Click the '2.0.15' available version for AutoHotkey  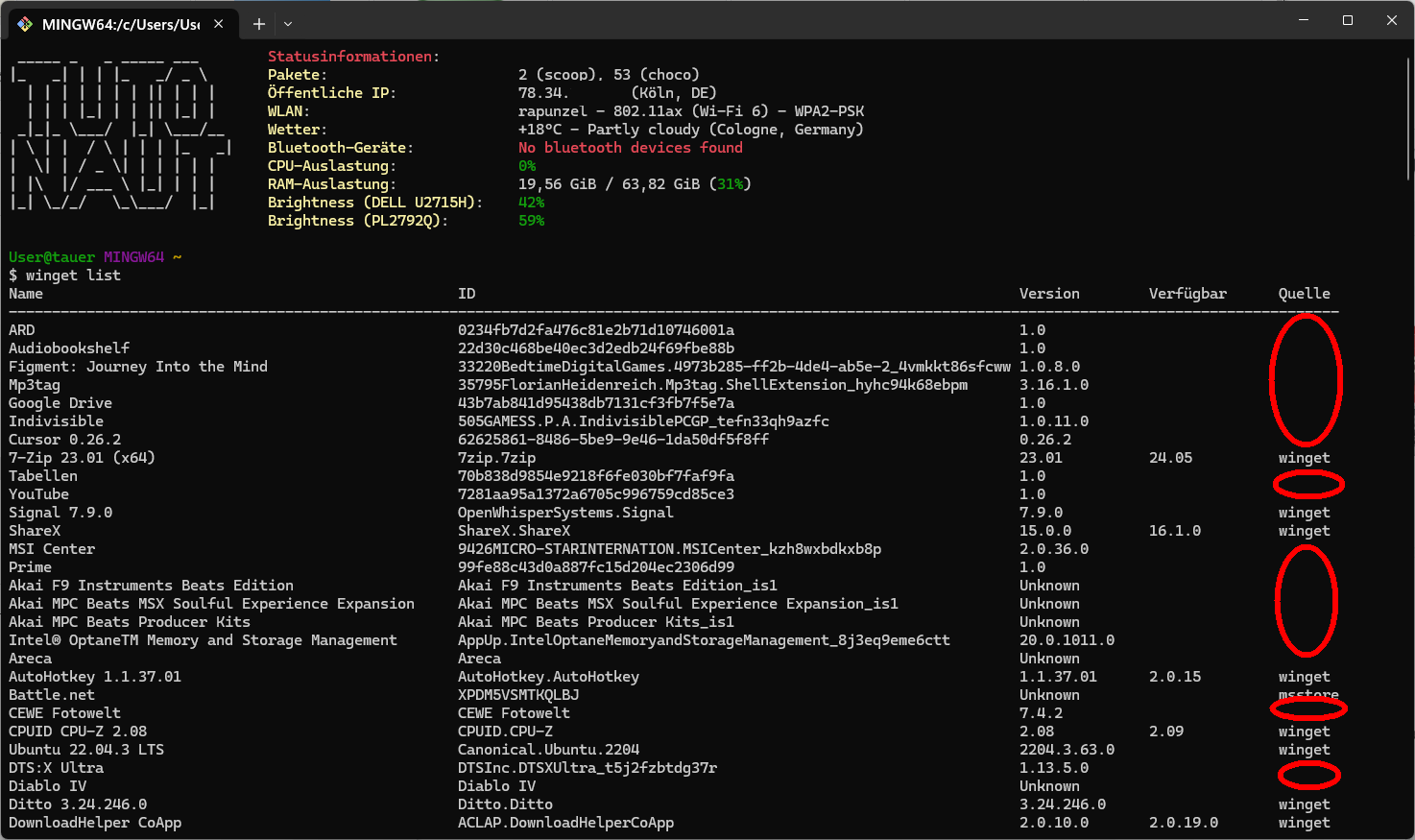1175,677
